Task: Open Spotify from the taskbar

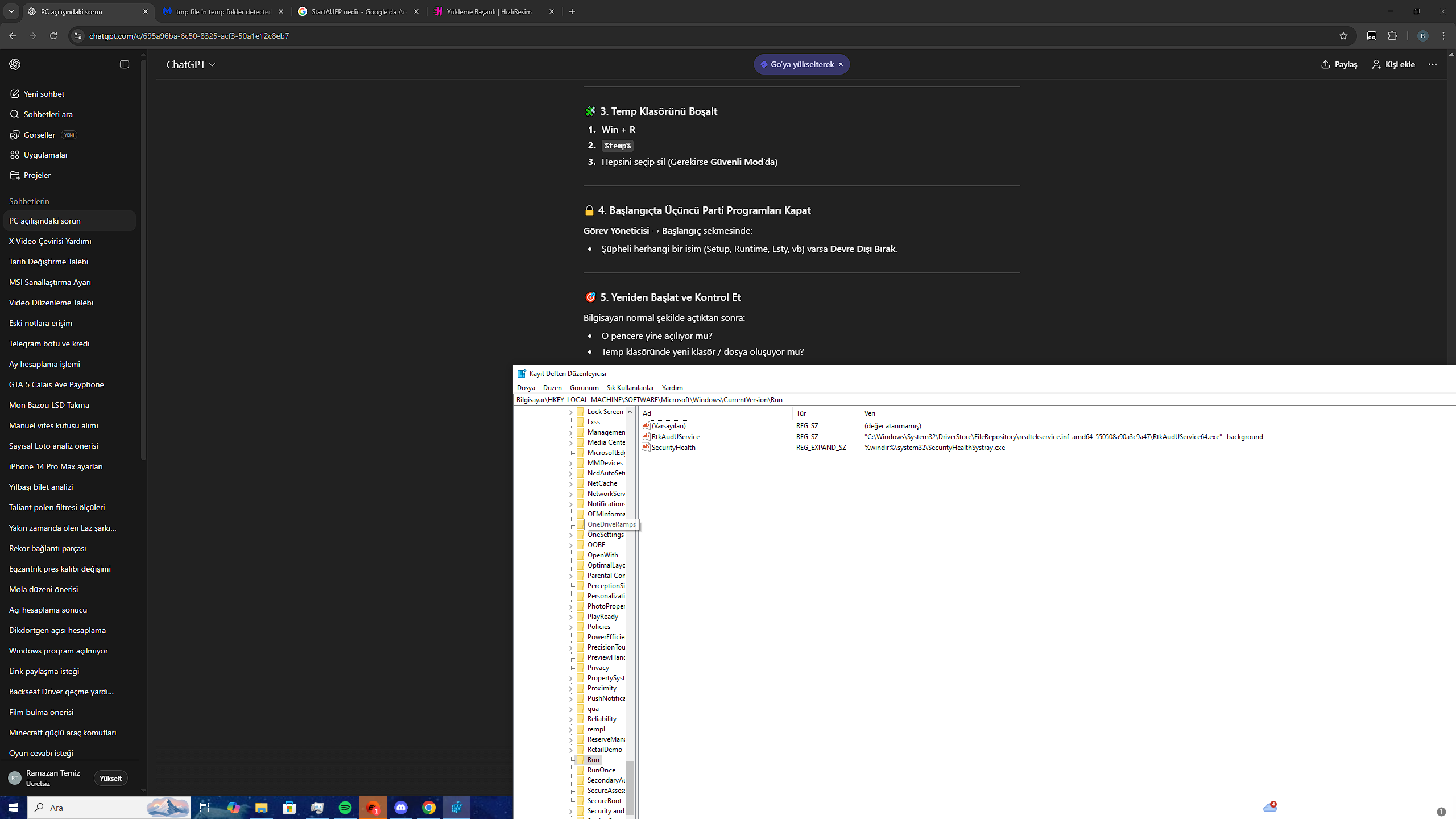Action: coord(345,808)
